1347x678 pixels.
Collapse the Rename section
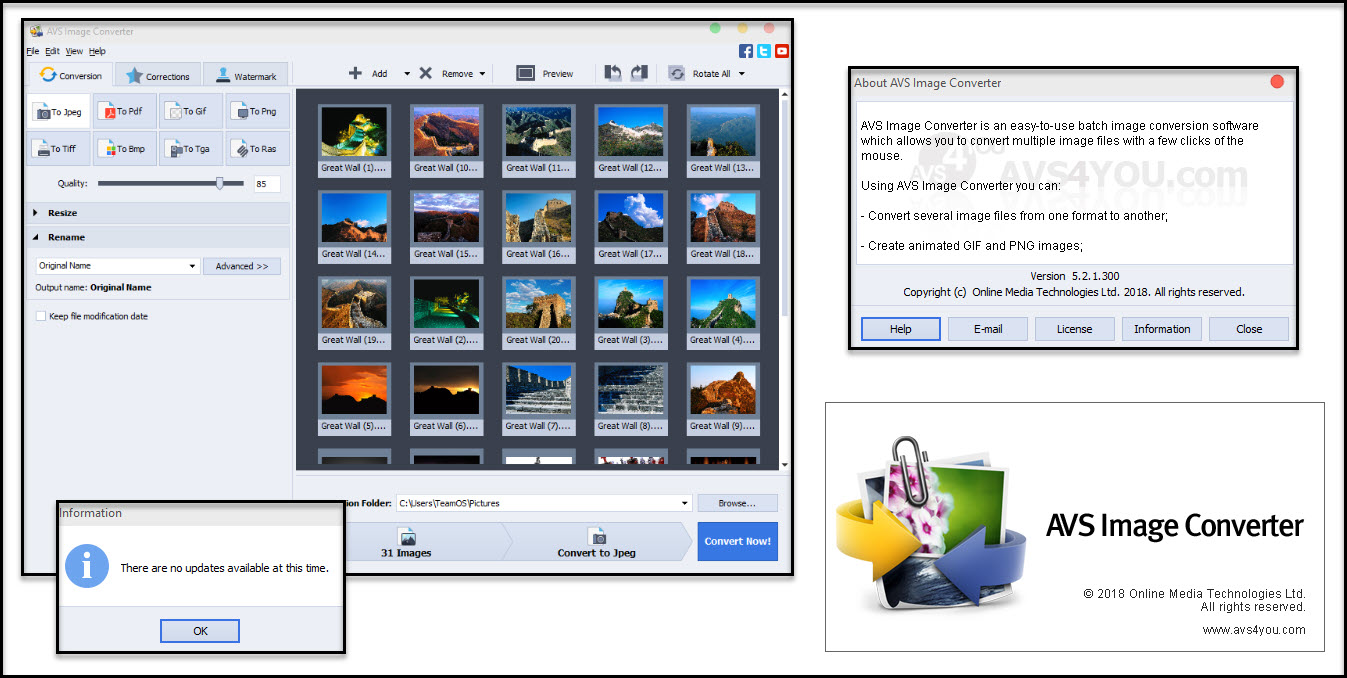[160, 237]
